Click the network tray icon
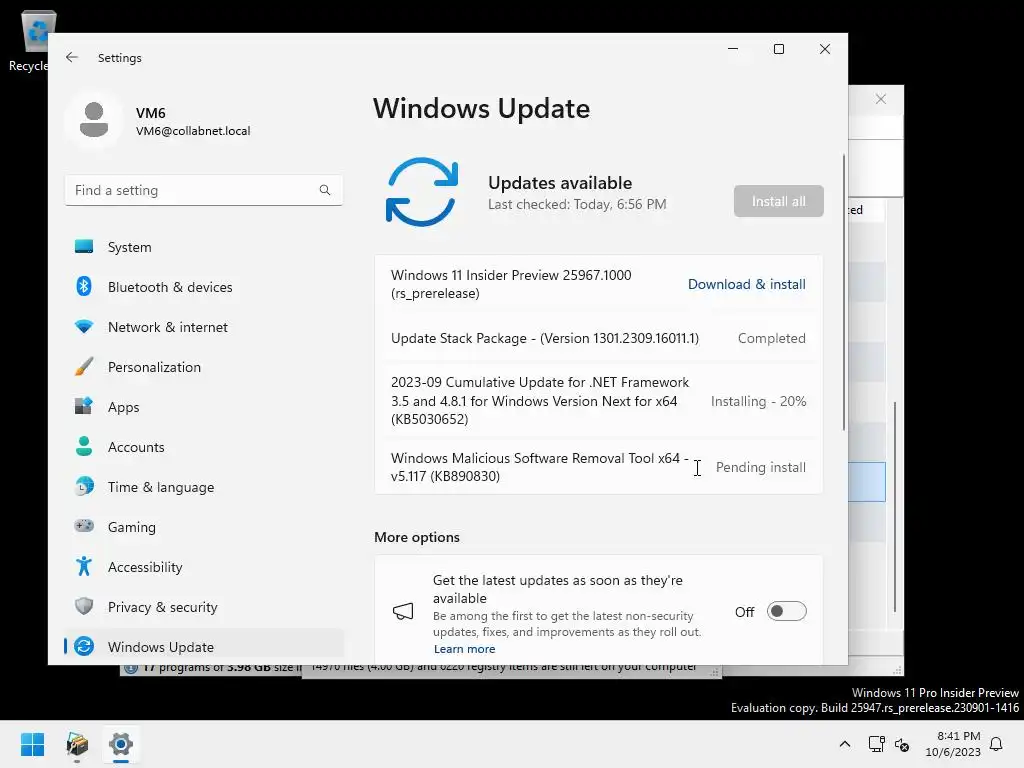The height and width of the screenshot is (768, 1024). click(876, 744)
